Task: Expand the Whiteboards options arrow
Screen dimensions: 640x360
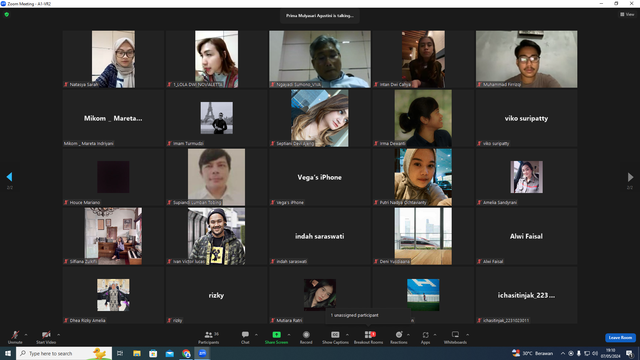Action: 468,335
